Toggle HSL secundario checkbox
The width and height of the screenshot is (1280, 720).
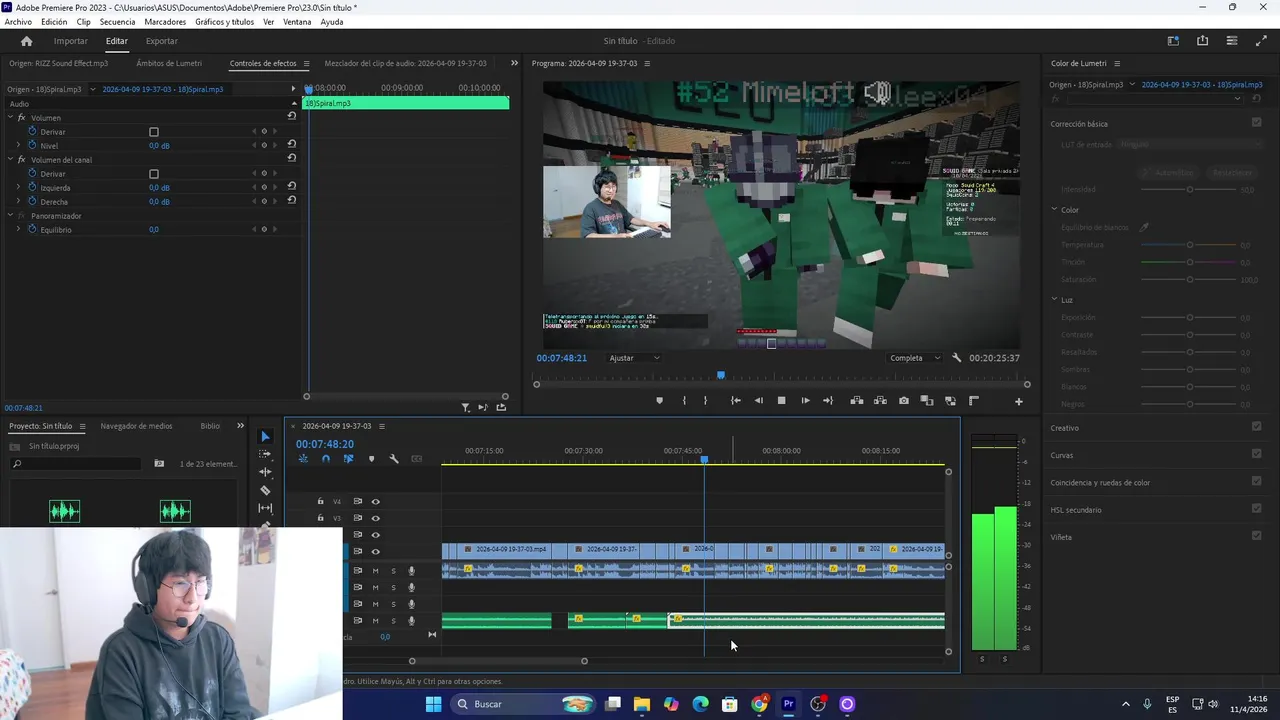coord(1257,509)
